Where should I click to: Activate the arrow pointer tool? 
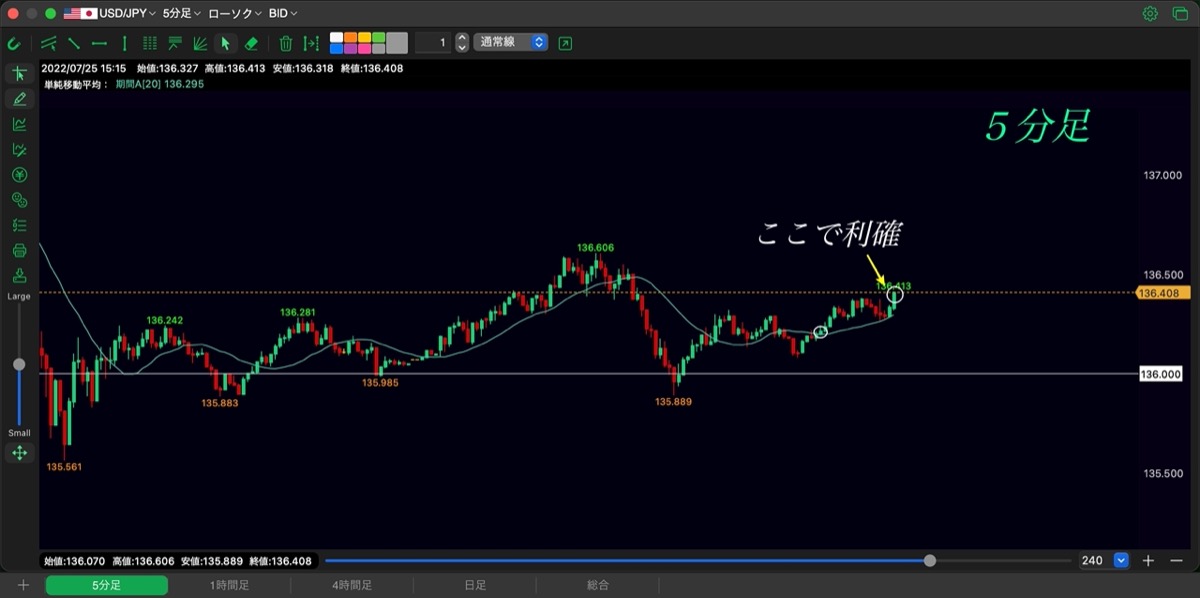point(225,43)
